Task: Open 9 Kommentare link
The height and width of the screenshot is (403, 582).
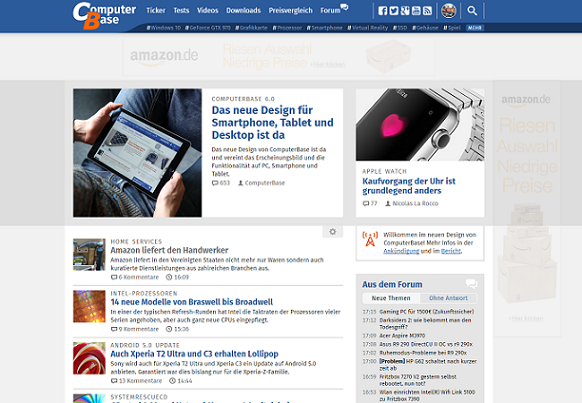Action: pos(135,329)
